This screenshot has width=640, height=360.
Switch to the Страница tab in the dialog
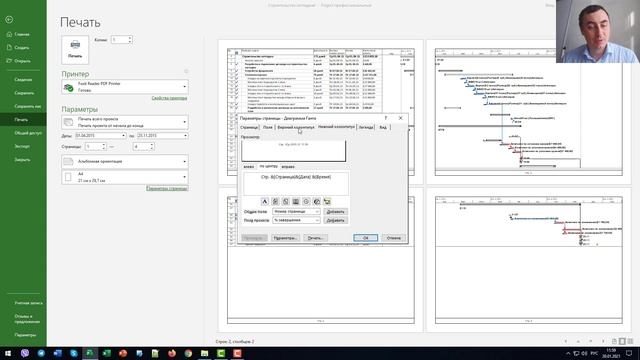tap(249, 127)
